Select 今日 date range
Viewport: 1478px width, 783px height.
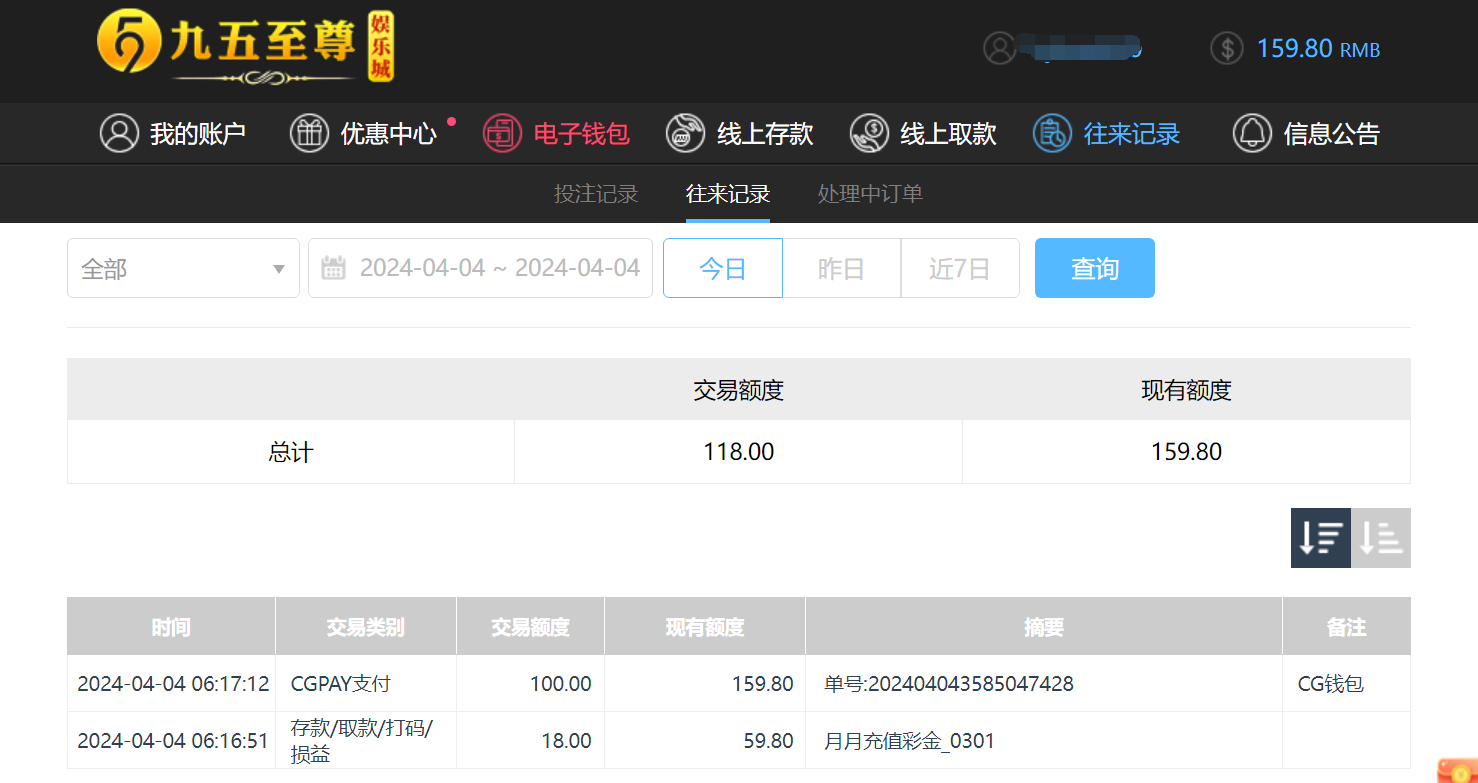point(723,268)
